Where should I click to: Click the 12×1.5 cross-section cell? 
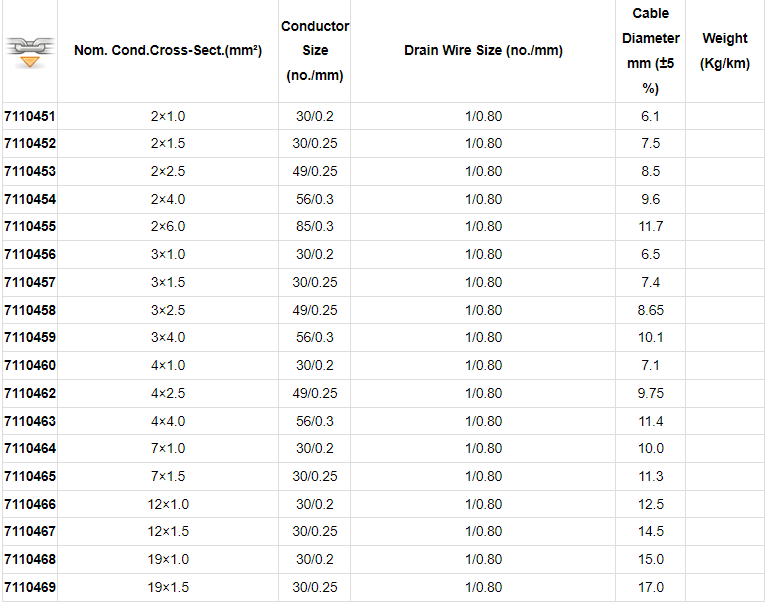tap(168, 531)
